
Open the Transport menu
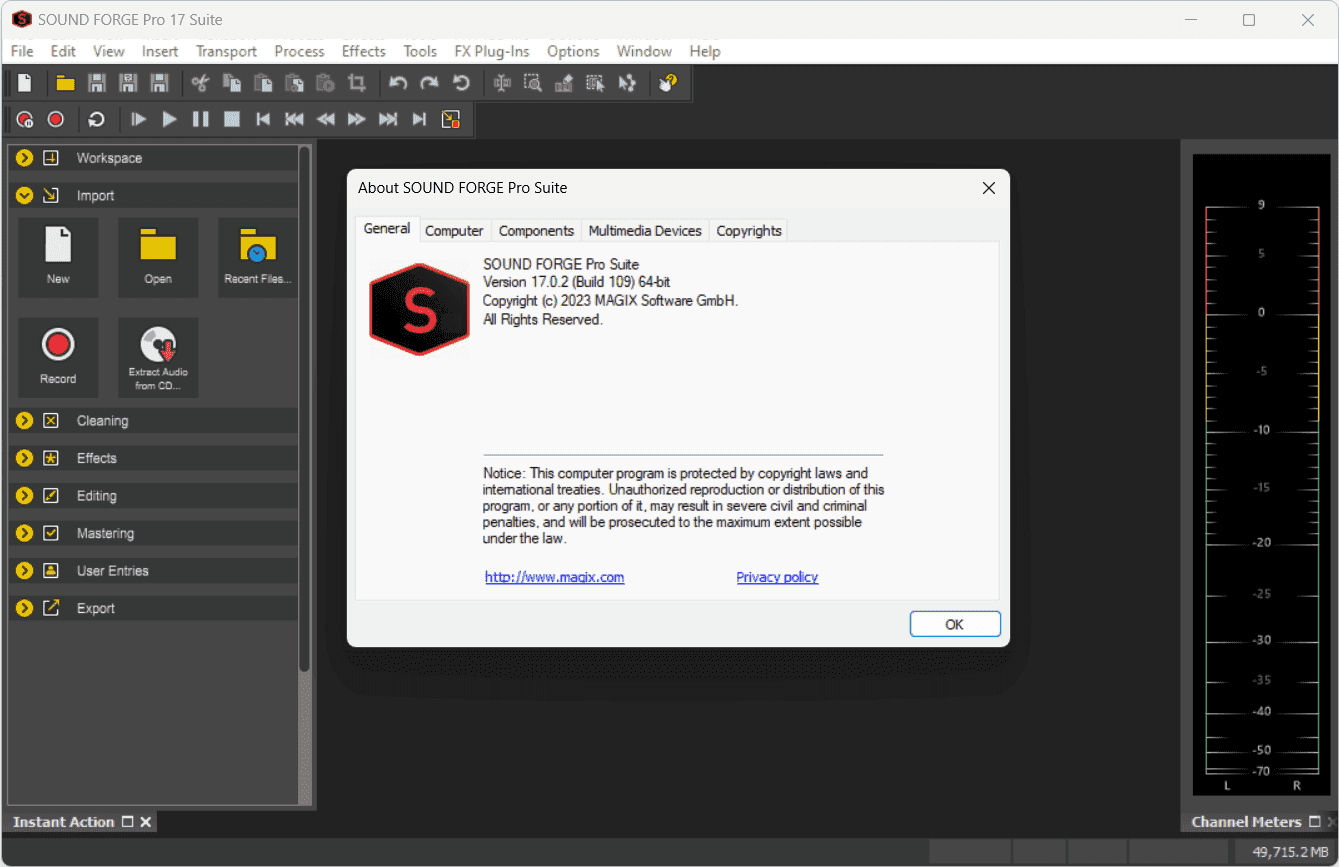click(x=226, y=51)
